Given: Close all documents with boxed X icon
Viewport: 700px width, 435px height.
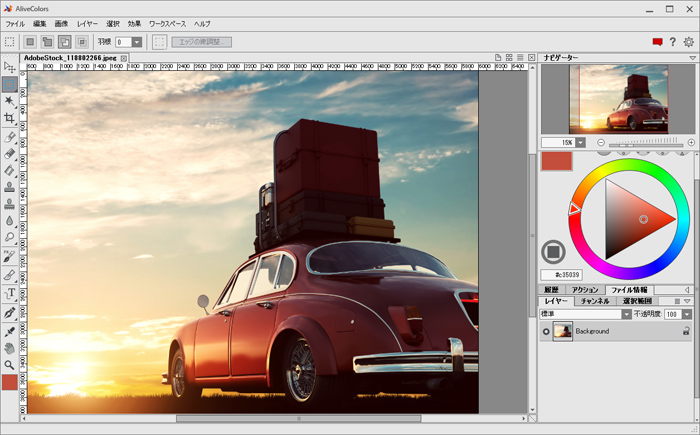Looking at the screenshot, I should (x=531, y=58).
